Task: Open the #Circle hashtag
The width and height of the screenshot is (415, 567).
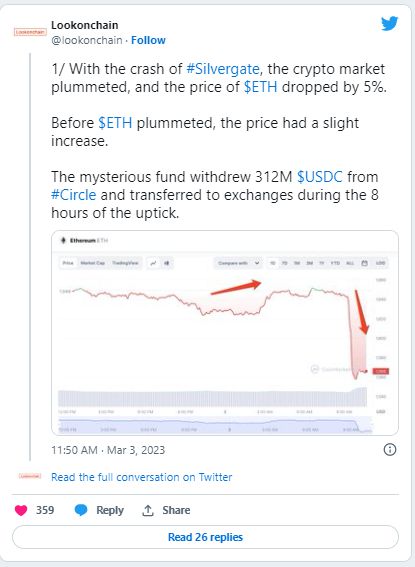Action: point(74,195)
